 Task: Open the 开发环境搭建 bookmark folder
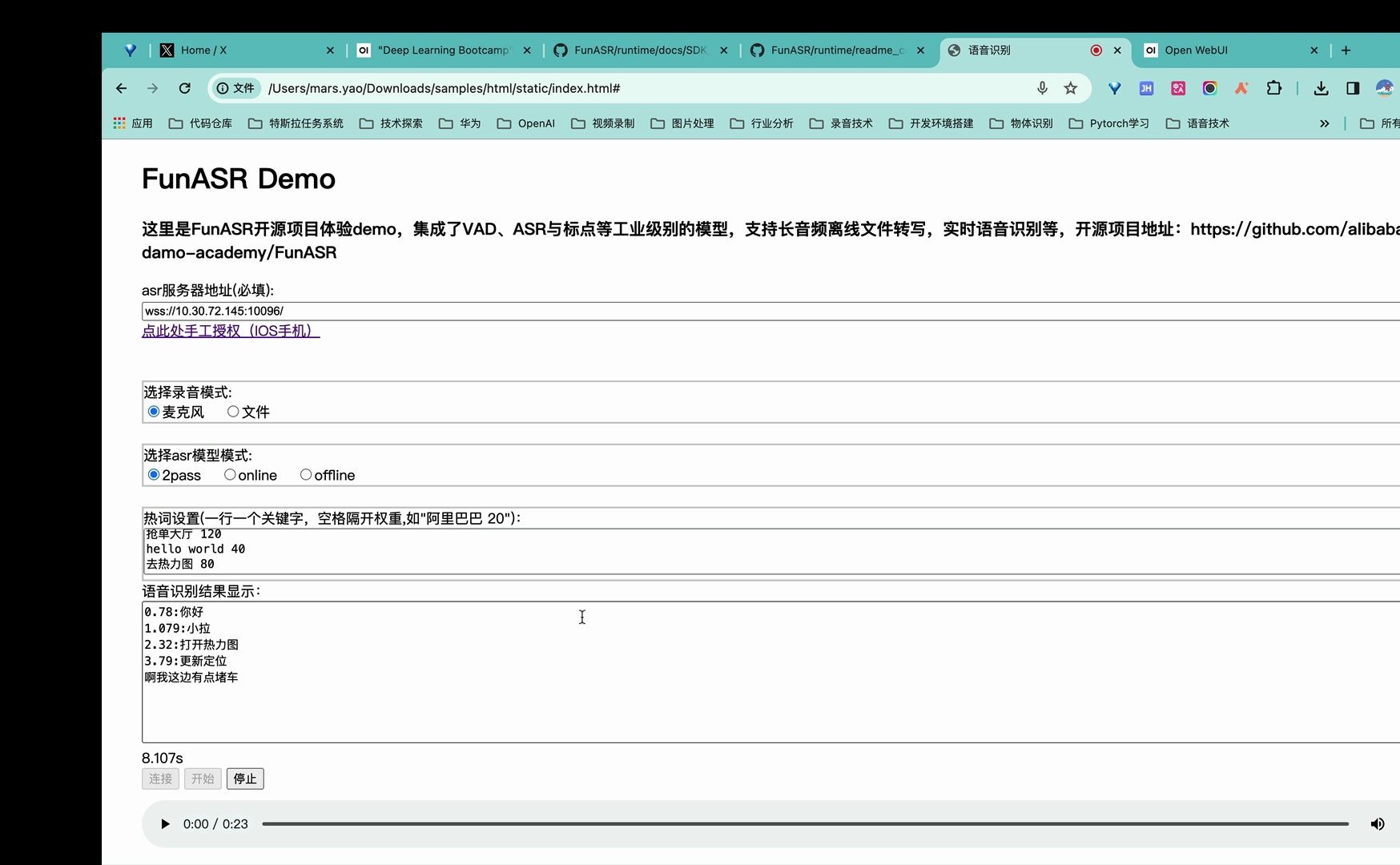coord(931,123)
